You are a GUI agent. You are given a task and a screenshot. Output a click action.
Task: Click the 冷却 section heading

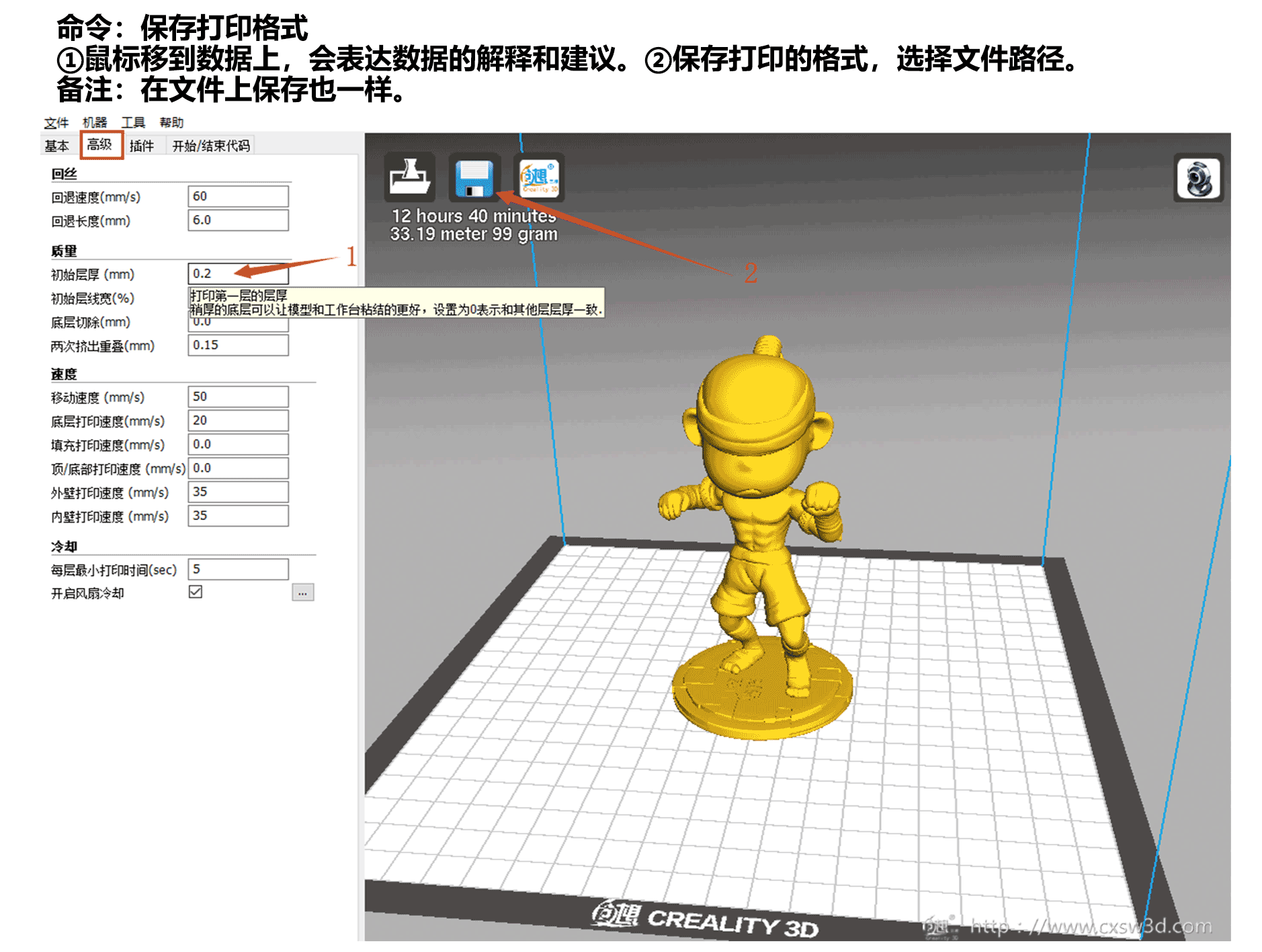click(64, 547)
